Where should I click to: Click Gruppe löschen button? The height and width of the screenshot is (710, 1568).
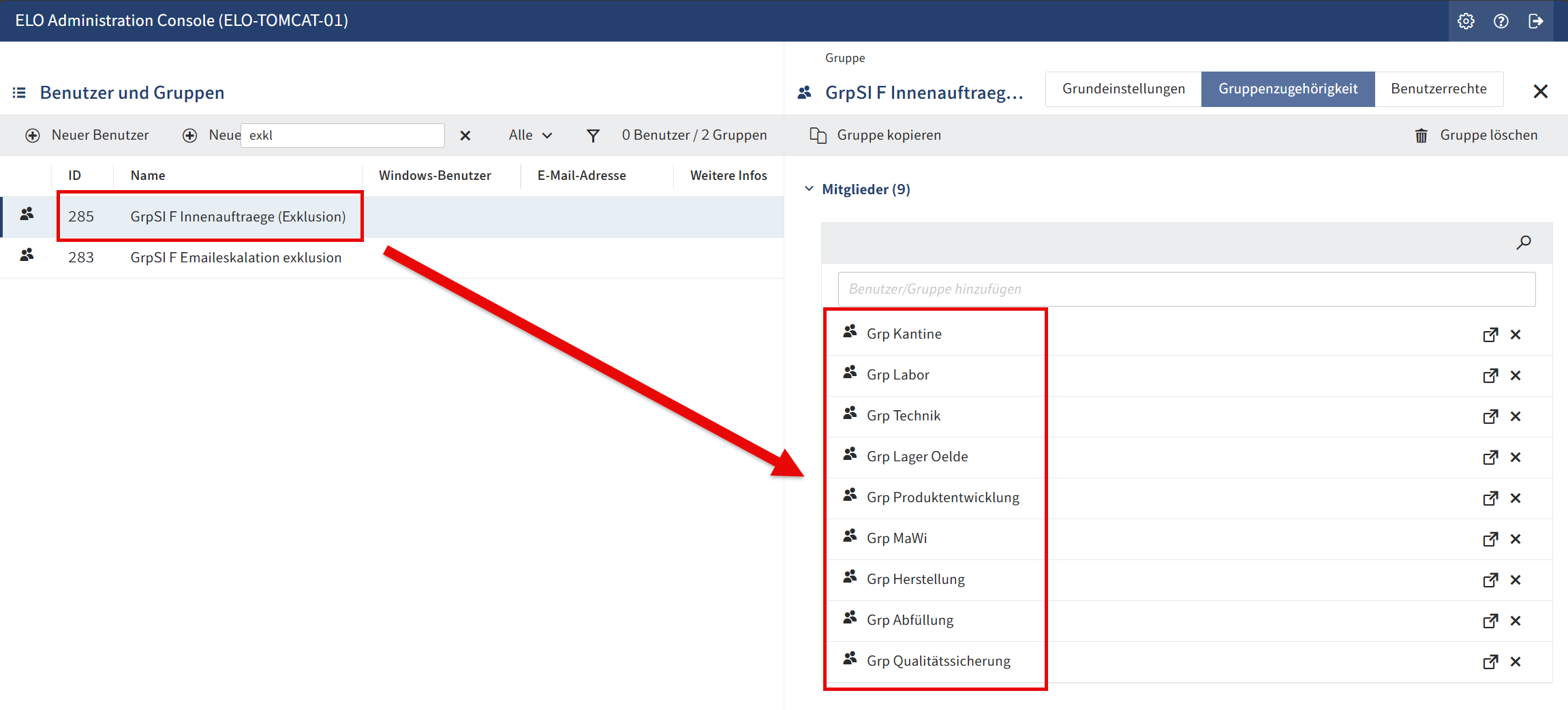(1476, 136)
